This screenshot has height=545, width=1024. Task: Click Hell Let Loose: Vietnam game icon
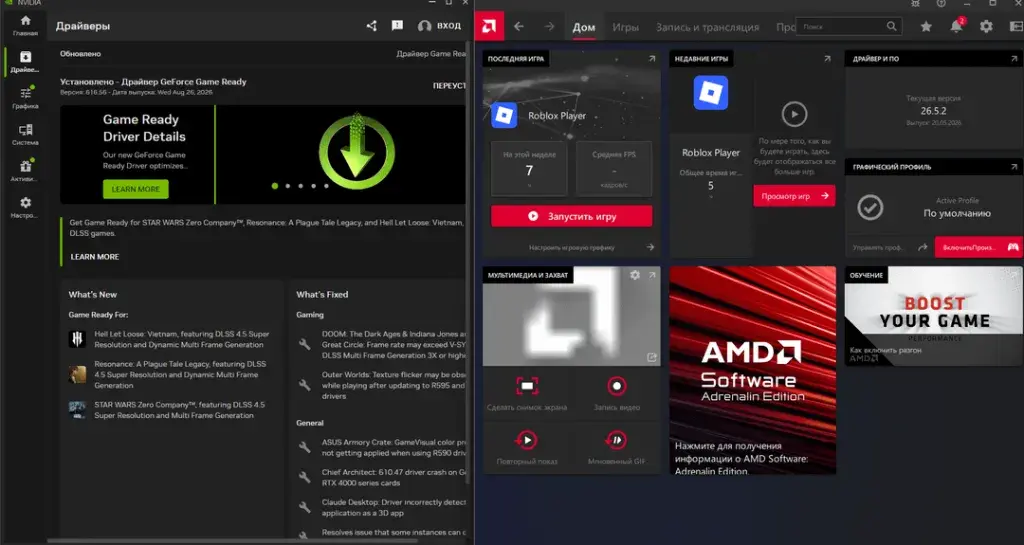77,339
